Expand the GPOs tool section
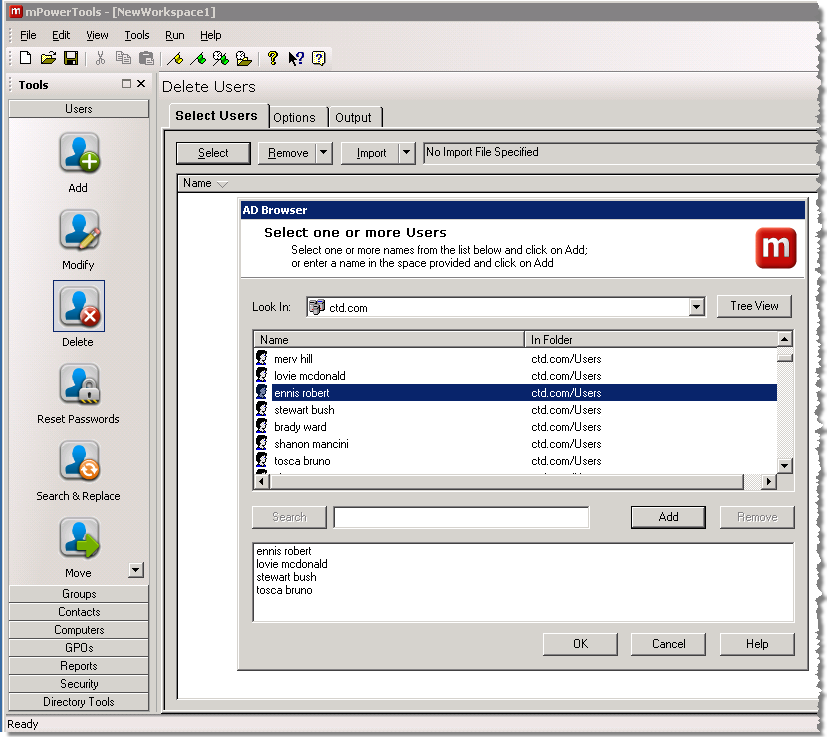Viewport: 827px width, 737px height. pyautogui.click(x=79, y=647)
